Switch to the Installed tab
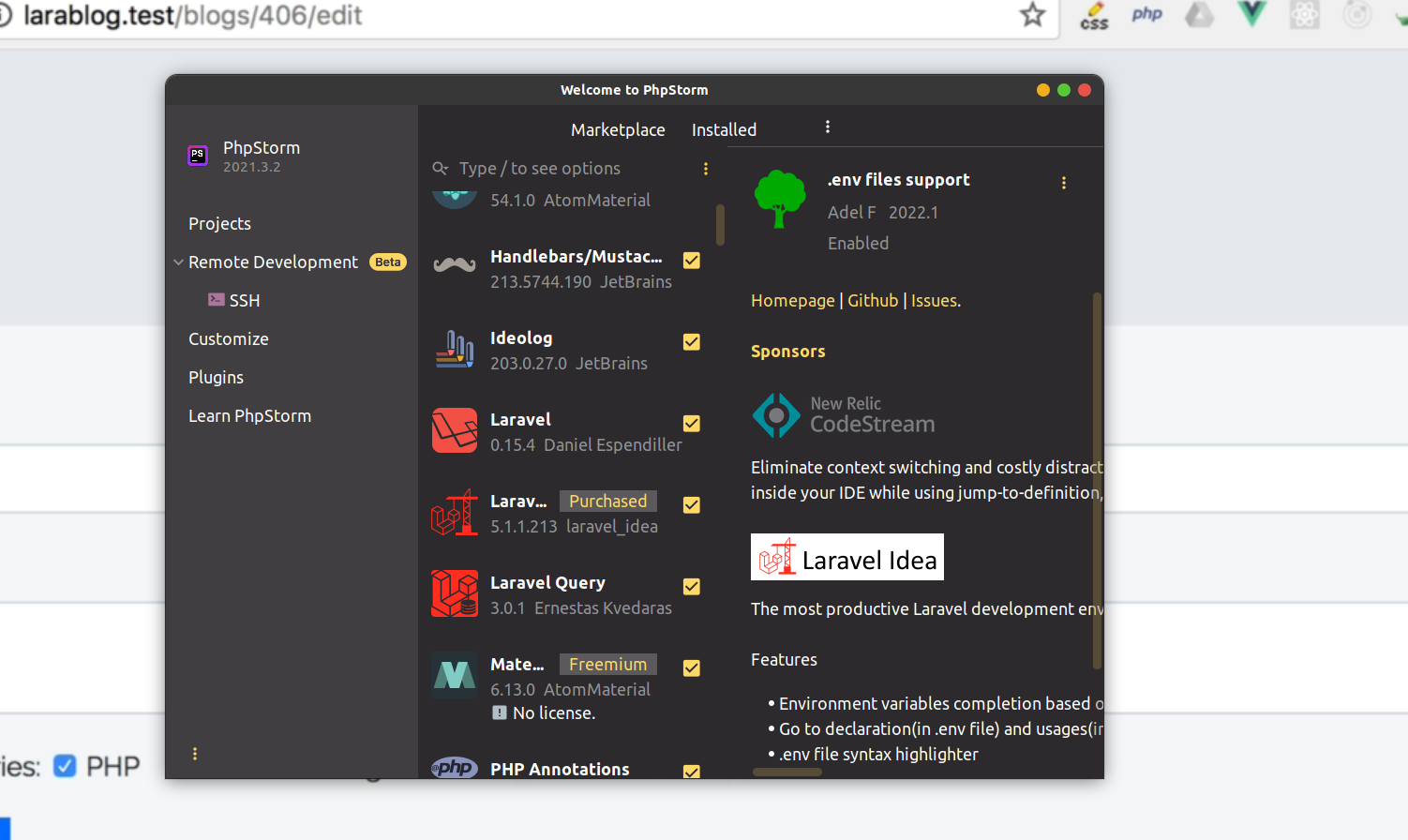This screenshot has height=840, width=1408. [x=724, y=130]
